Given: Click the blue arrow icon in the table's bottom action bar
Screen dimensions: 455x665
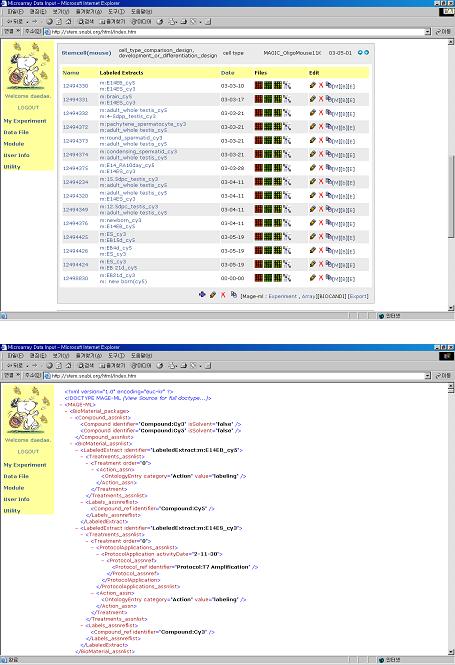Looking at the screenshot, I should [x=202, y=294].
